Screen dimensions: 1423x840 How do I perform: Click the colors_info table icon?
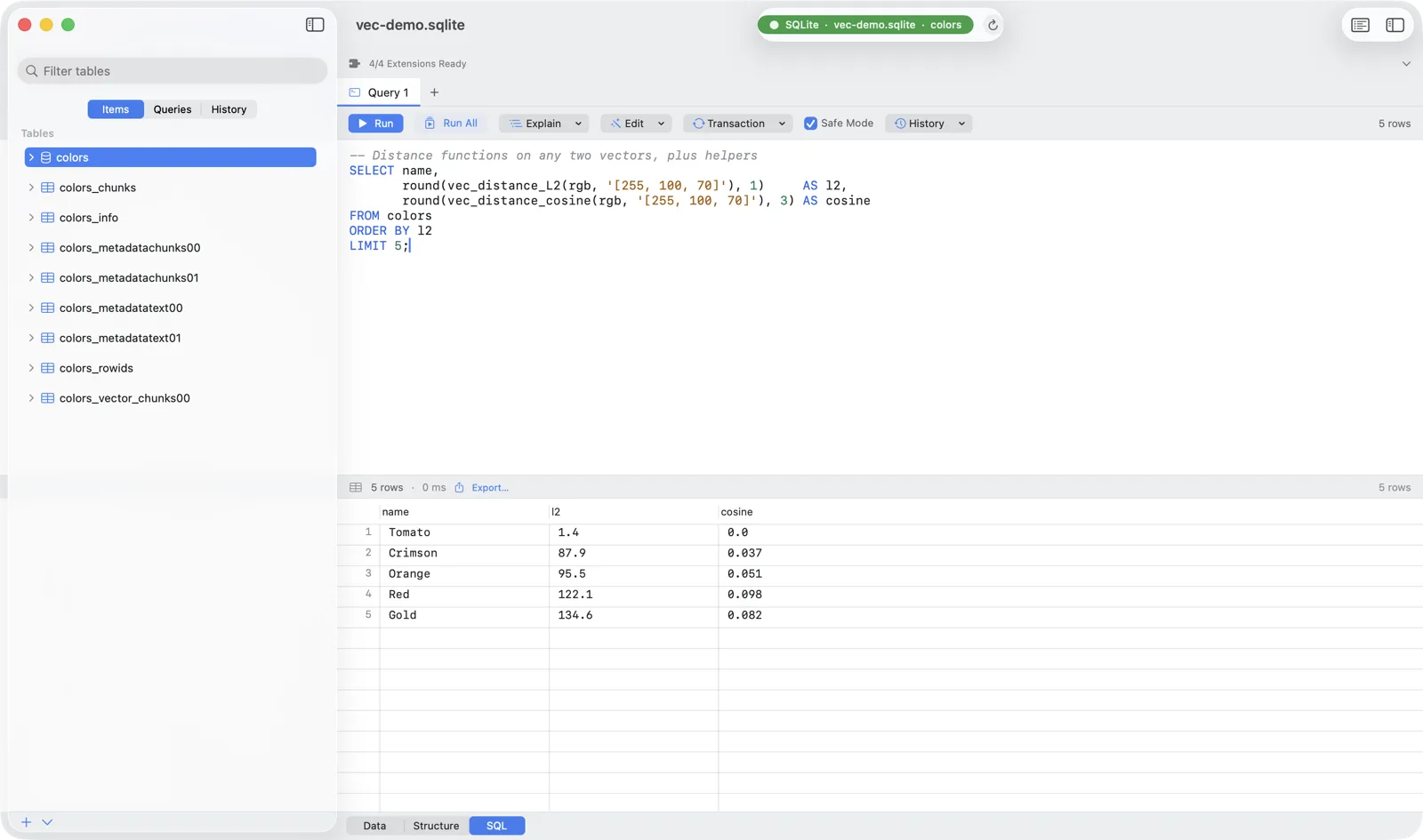coord(48,218)
